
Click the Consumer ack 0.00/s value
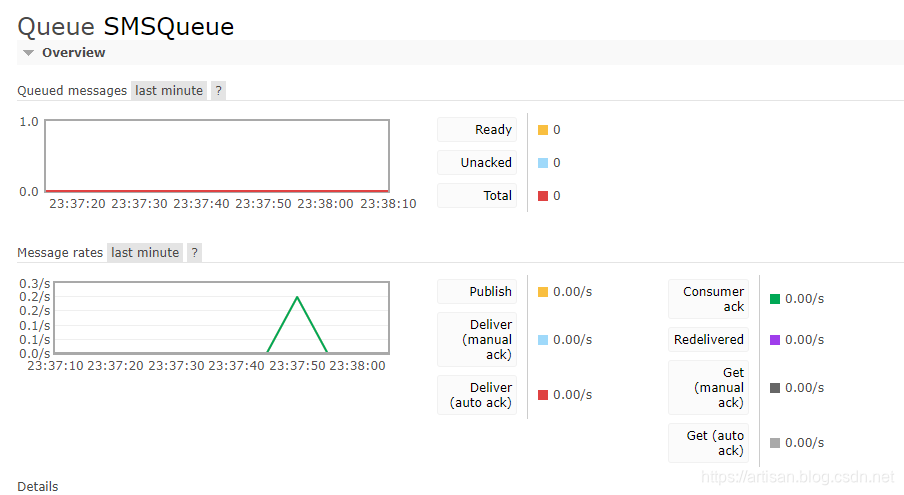click(x=804, y=298)
